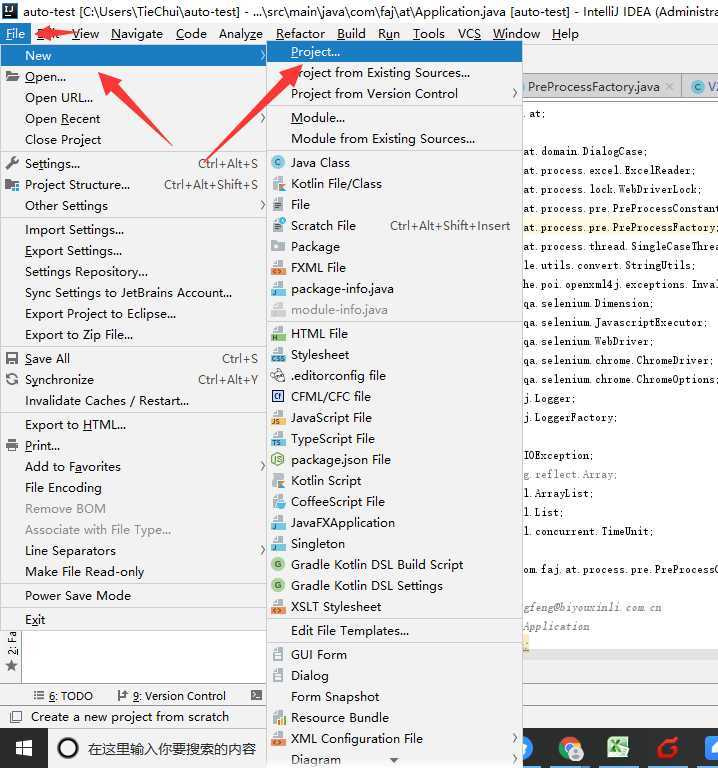Expand the Add to Favorites submenu arrow

point(263,467)
